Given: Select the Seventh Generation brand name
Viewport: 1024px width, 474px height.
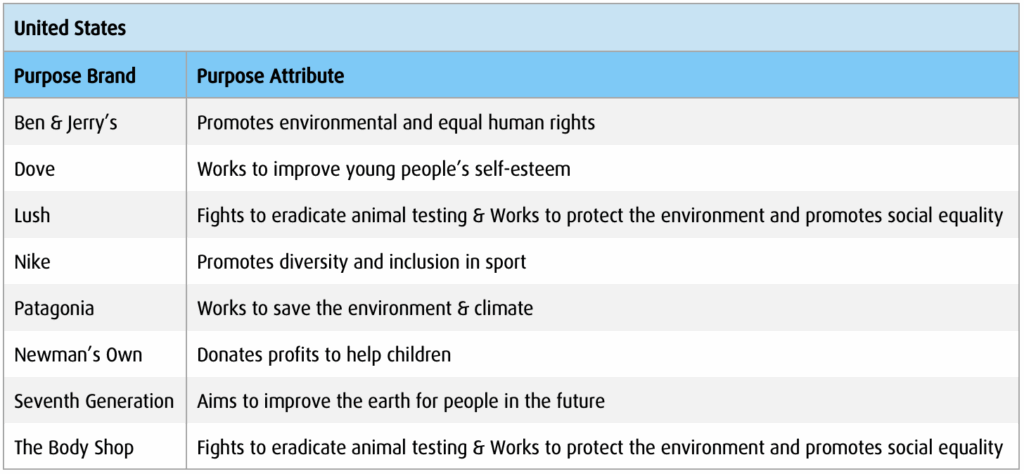Looking at the screenshot, I should [x=94, y=401].
